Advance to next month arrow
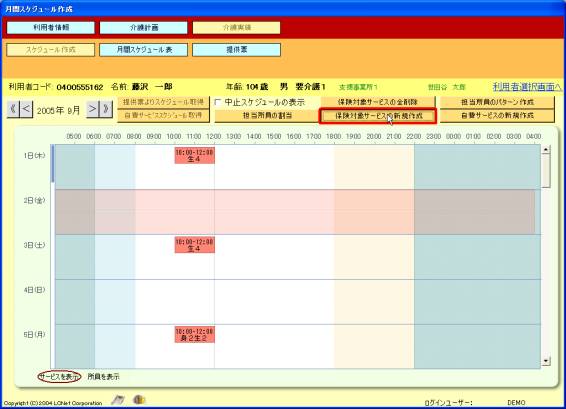The width and height of the screenshot is (566, 409). point(92,109)
